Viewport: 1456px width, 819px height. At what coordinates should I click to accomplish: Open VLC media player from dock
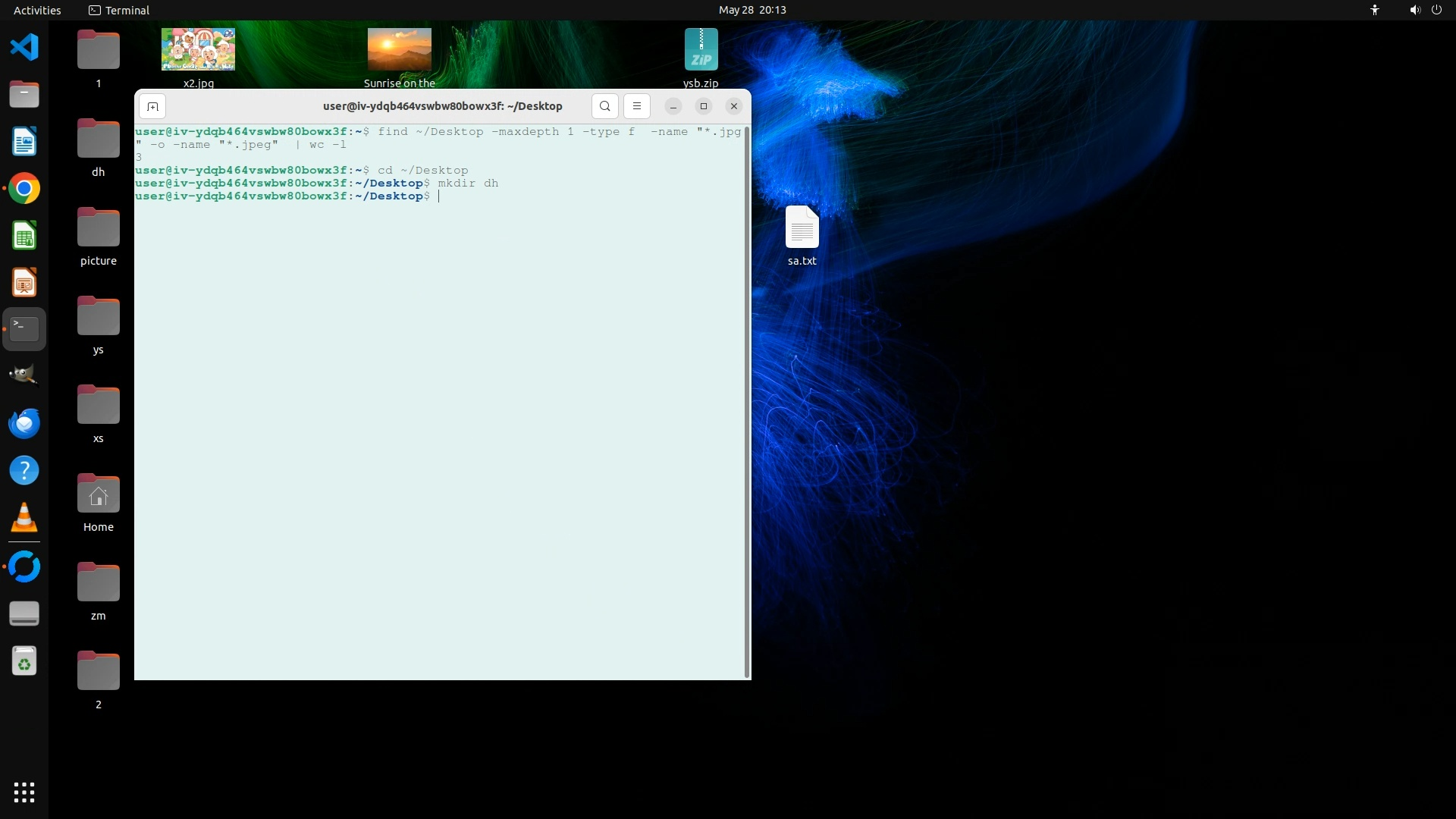point(24,518)
